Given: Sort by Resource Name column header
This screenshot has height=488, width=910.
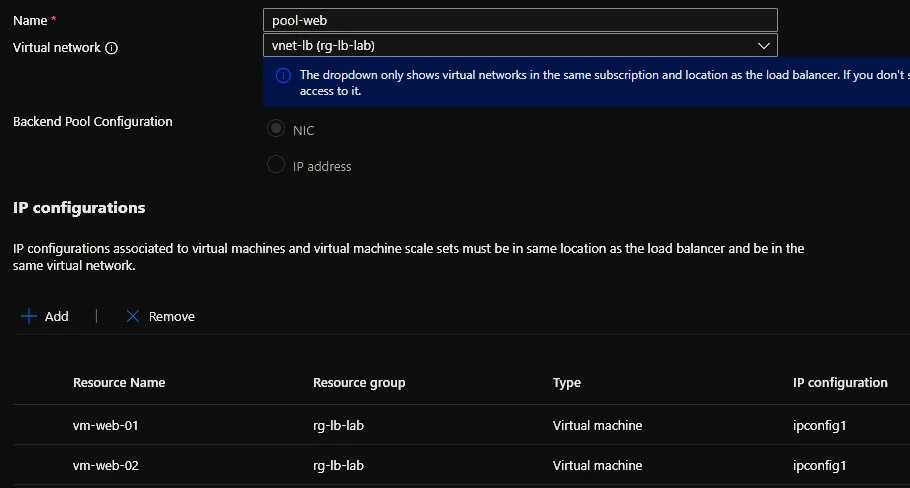Looking at the screenshot, I should tap(119, 382).
